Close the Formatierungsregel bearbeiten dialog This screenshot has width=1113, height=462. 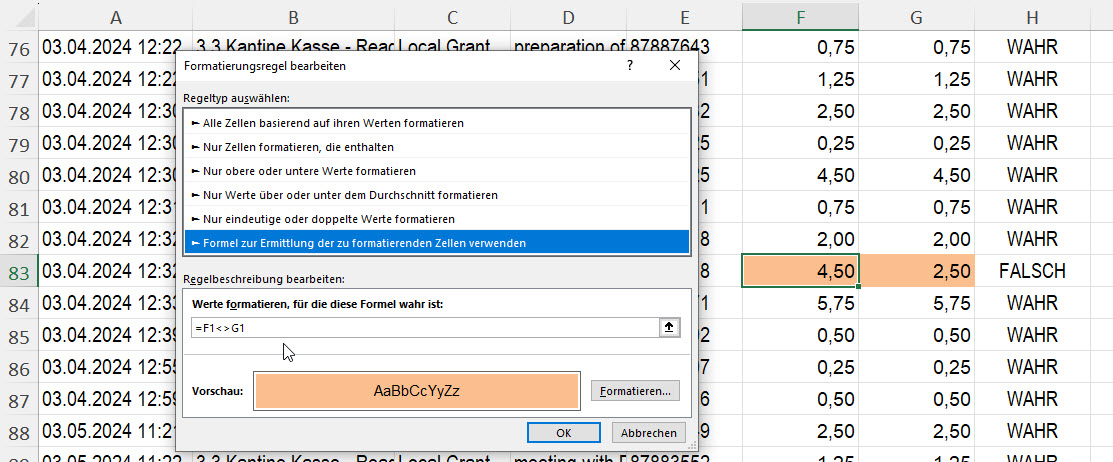coord(674,65)
